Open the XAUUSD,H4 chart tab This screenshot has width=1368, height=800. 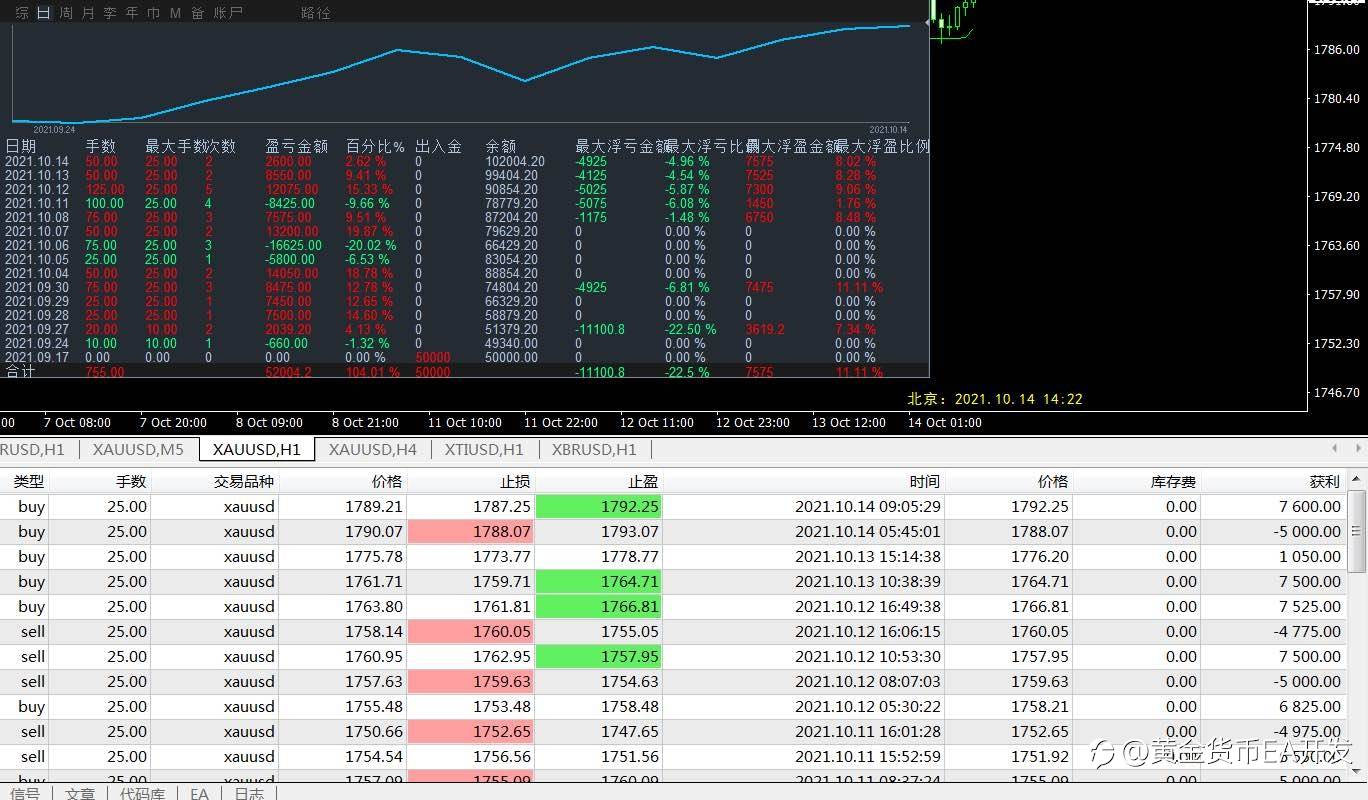click(x=373, y=449)
